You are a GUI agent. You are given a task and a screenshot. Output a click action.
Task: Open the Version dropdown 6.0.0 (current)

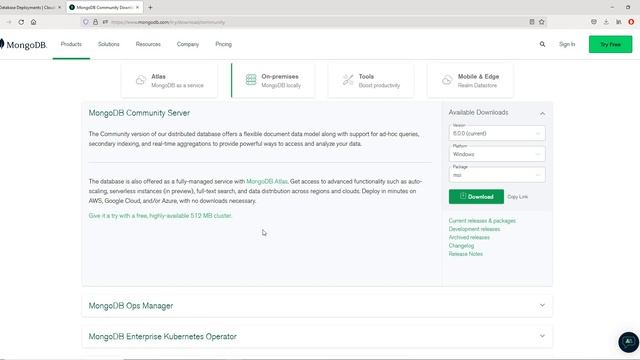[x=497, y=133]
